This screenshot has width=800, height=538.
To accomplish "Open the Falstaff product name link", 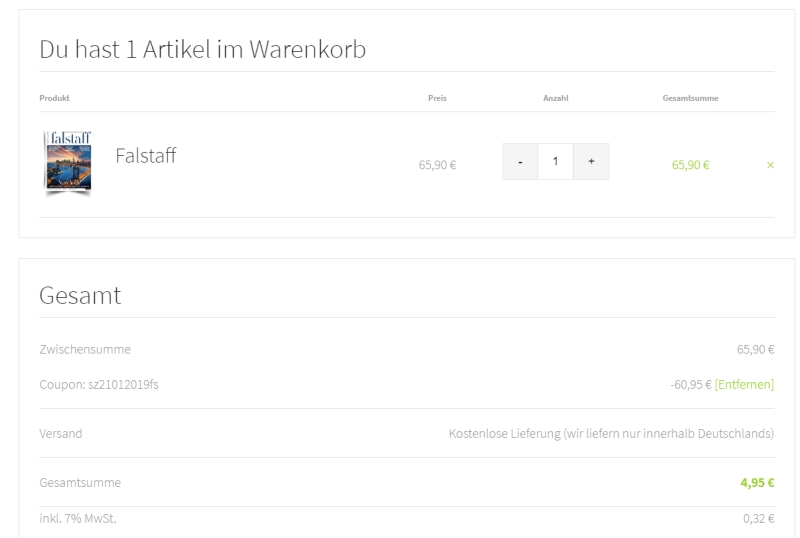I will [146, 156].
